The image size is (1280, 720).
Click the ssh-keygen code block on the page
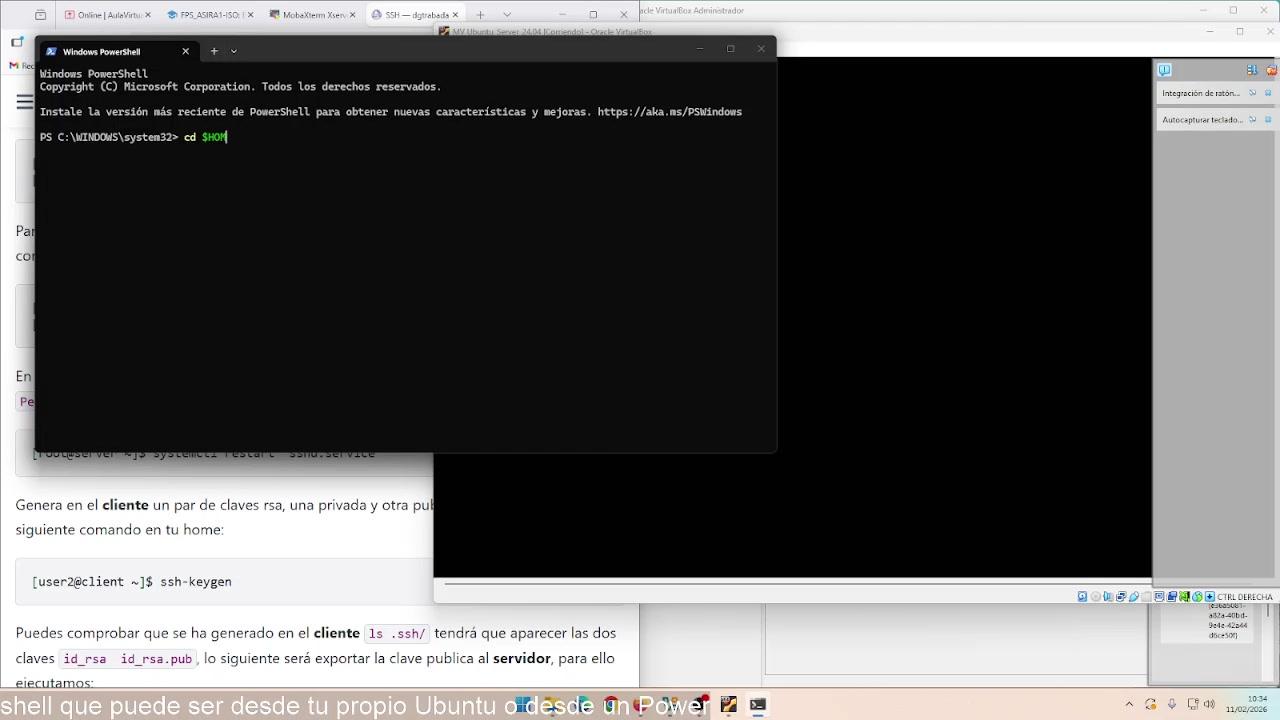224,581
